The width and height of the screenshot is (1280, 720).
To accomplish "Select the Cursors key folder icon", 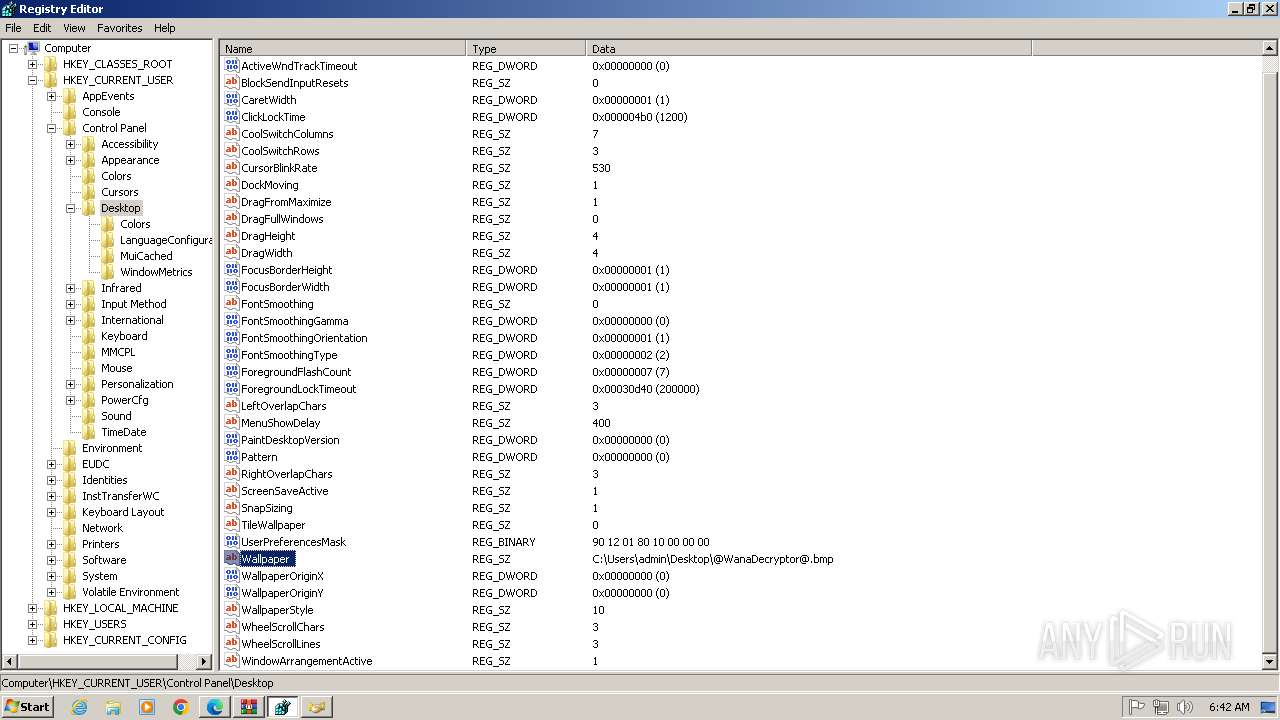I will pyautogui.click(x=89, y=192).
